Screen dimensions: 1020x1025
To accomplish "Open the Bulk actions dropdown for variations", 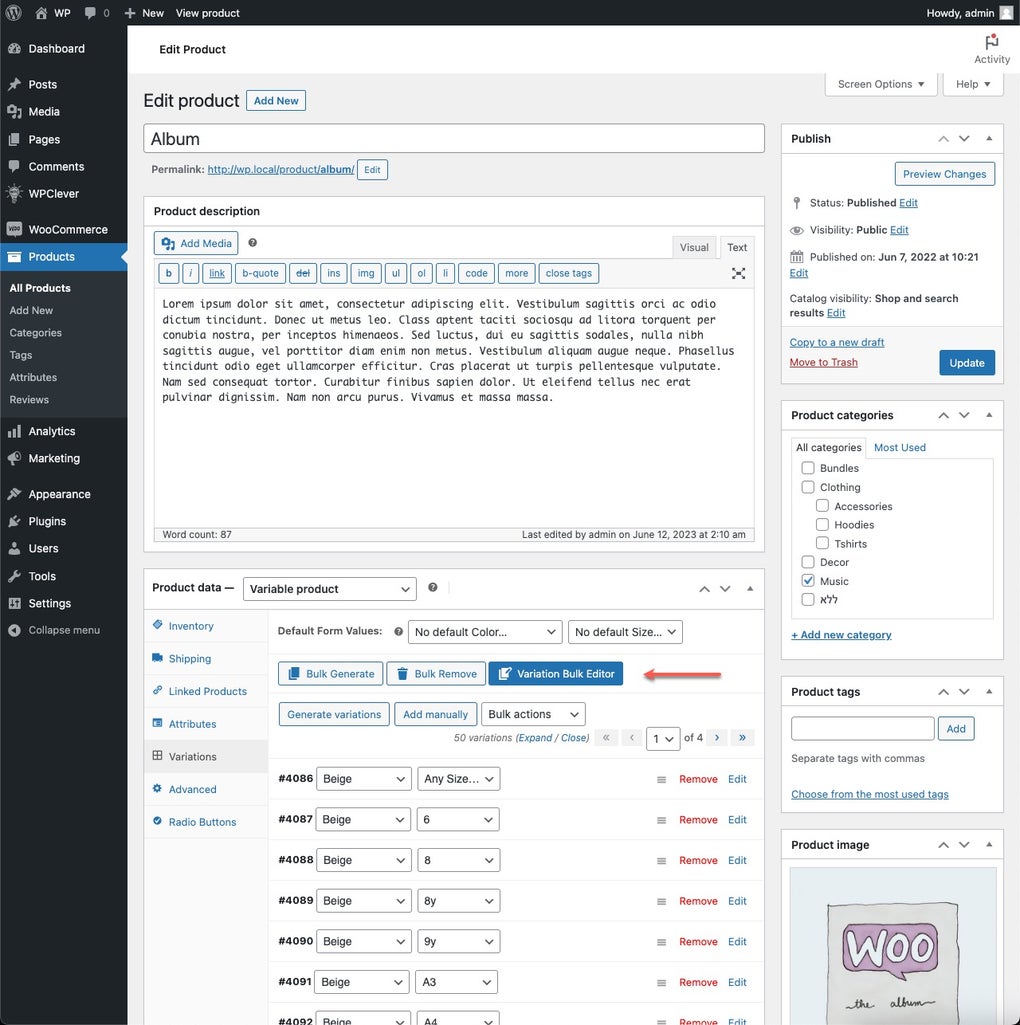I will click(533, 713).
